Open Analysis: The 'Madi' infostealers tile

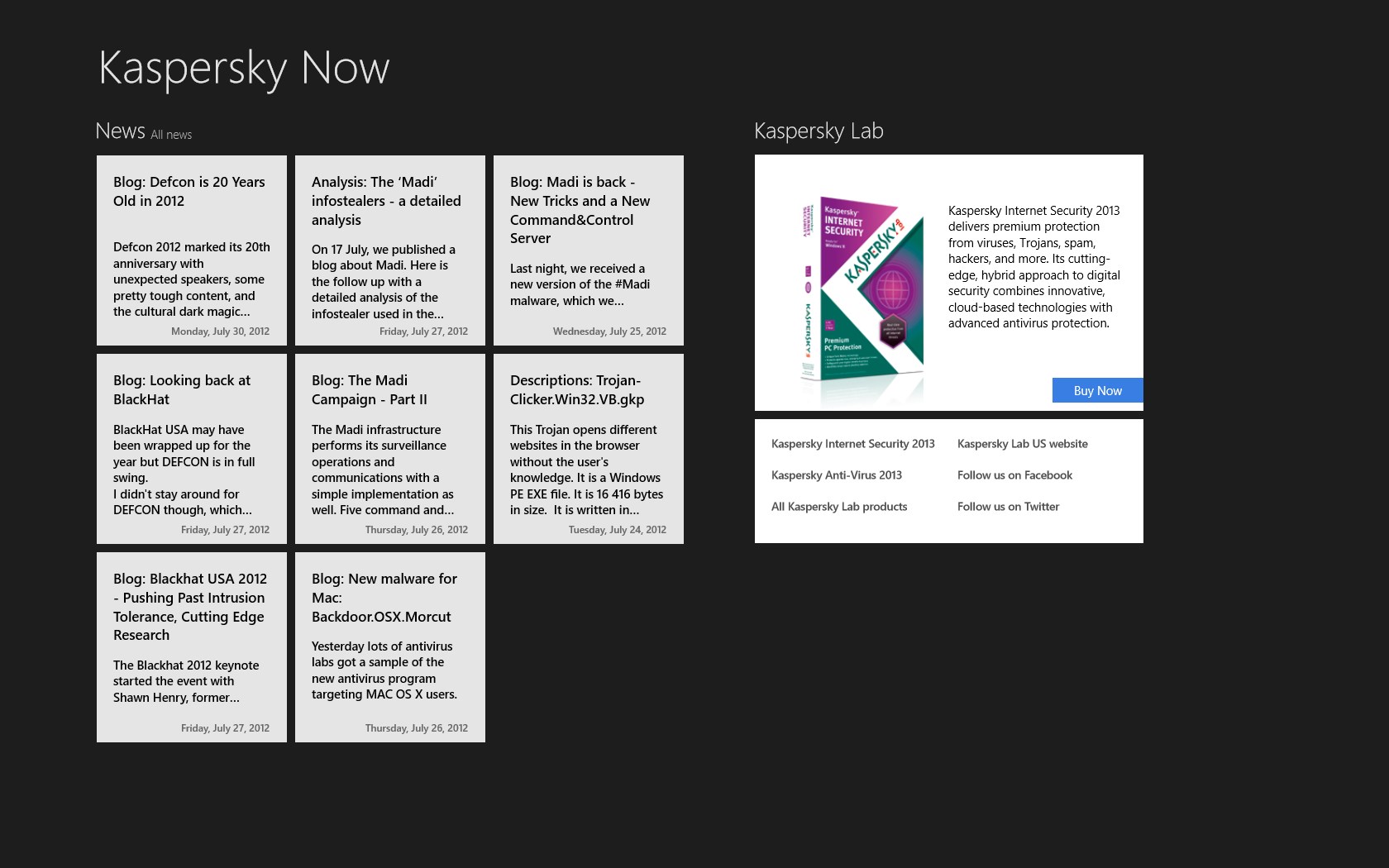(x=390, y=250)
